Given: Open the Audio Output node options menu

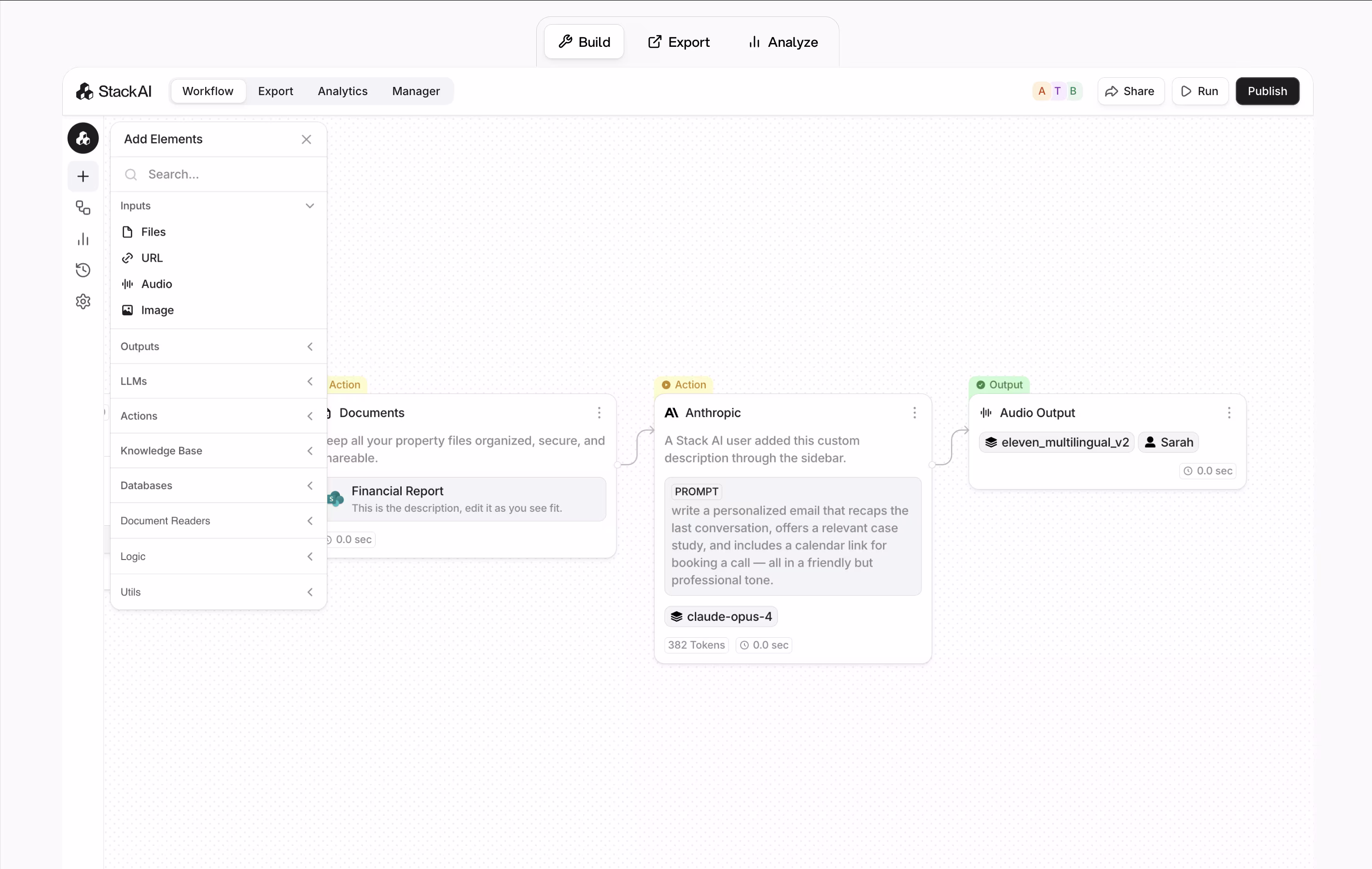Looking at the screenshot, I should [1229, 413].
